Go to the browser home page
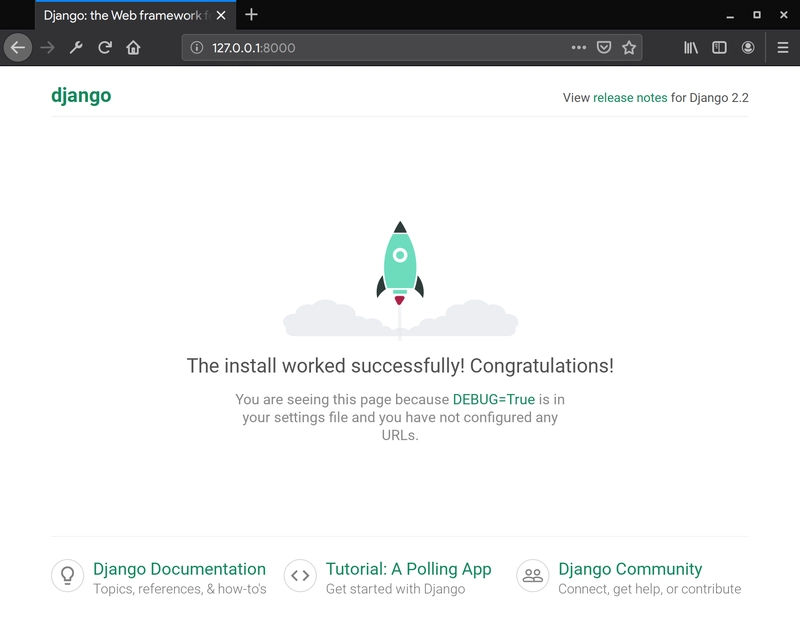 [x=133, y=47]
